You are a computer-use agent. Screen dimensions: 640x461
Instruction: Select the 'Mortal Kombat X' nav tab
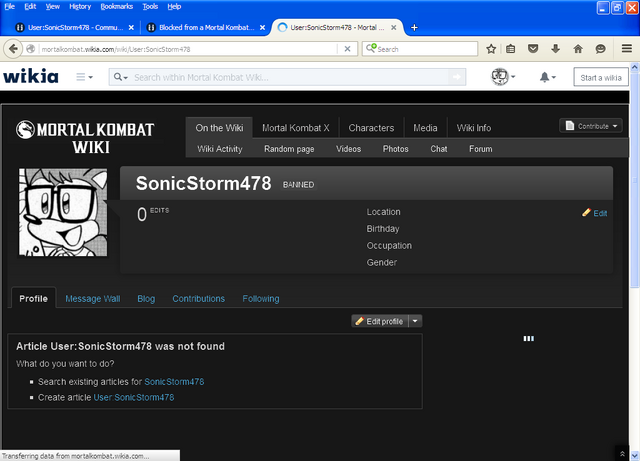click(x=296, y=128)
